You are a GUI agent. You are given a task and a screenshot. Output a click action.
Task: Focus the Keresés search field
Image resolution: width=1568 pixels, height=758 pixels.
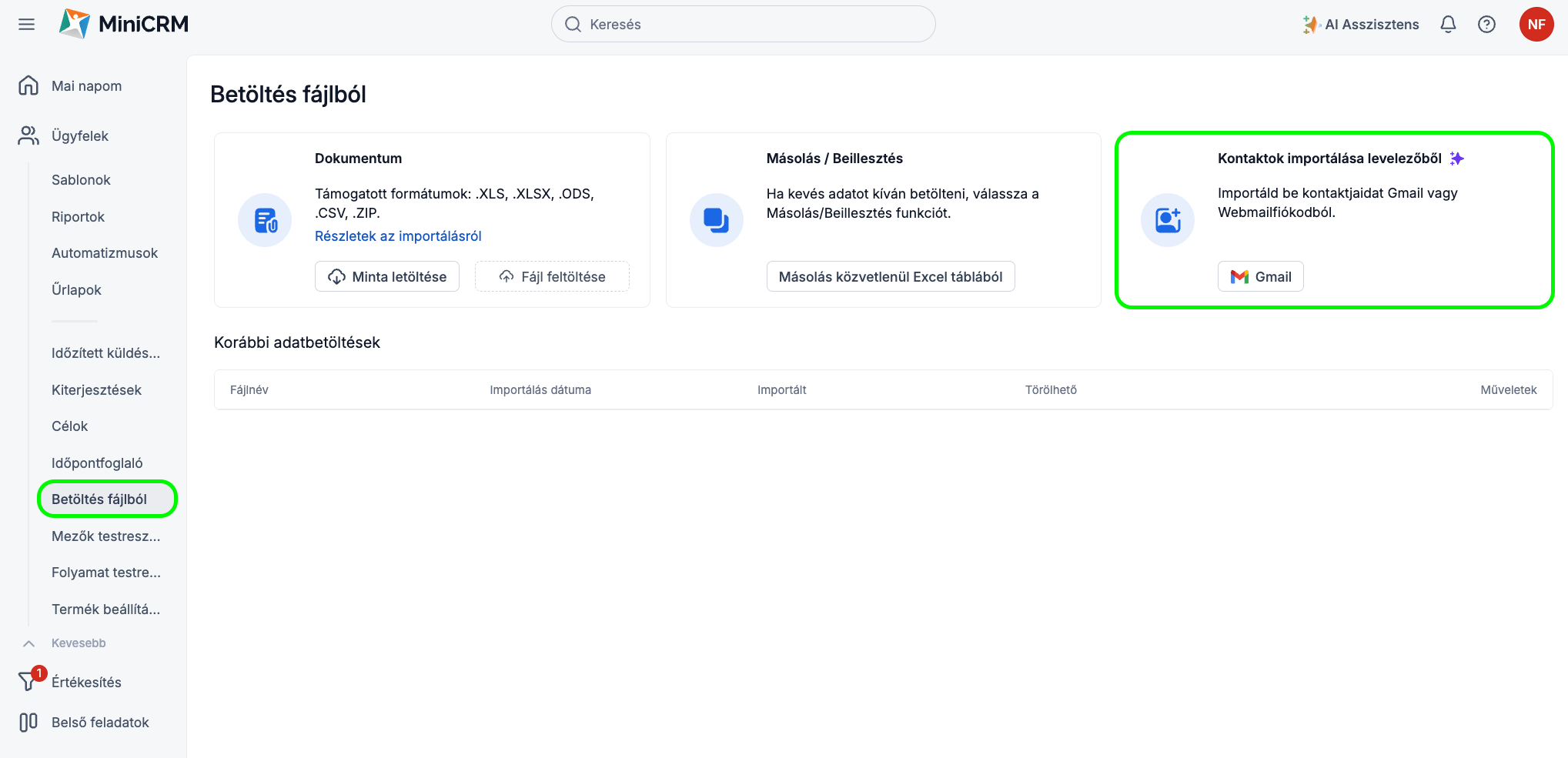743,25
